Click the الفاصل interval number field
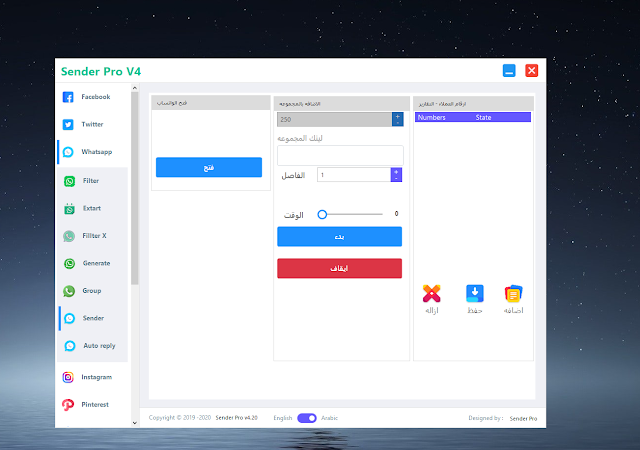The height and width of the screenshot is (450, 640). 354,175
